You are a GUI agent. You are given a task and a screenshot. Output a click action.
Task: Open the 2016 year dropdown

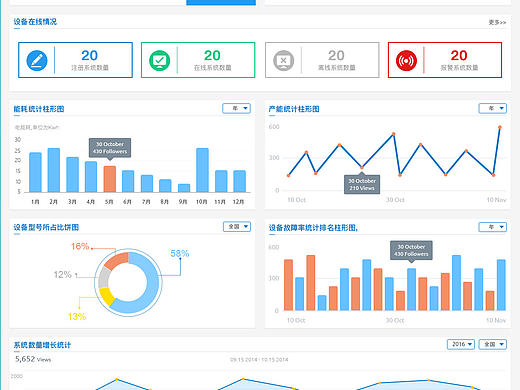461,344
